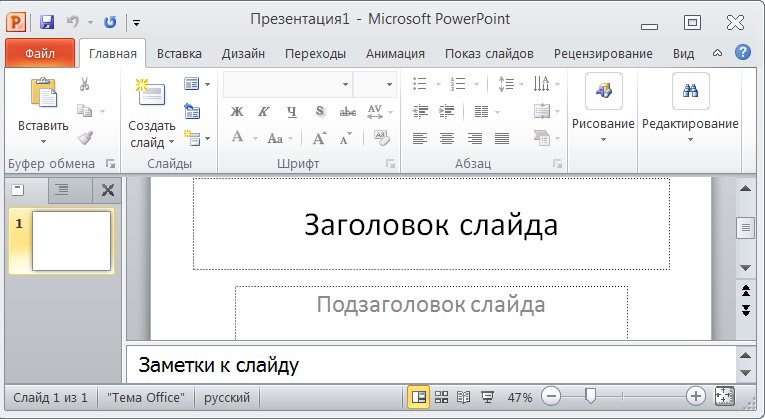Convert text to SmartArt
Image resolution: width=765 pixels, height=419 pixels.
(546, 139)
